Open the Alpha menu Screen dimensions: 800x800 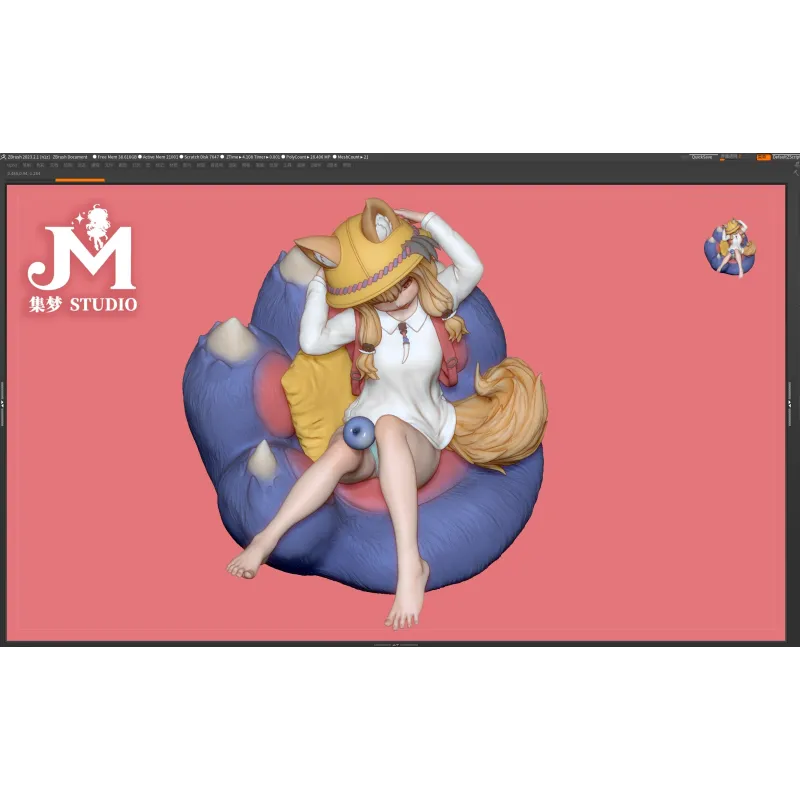(x=11, y=165)
